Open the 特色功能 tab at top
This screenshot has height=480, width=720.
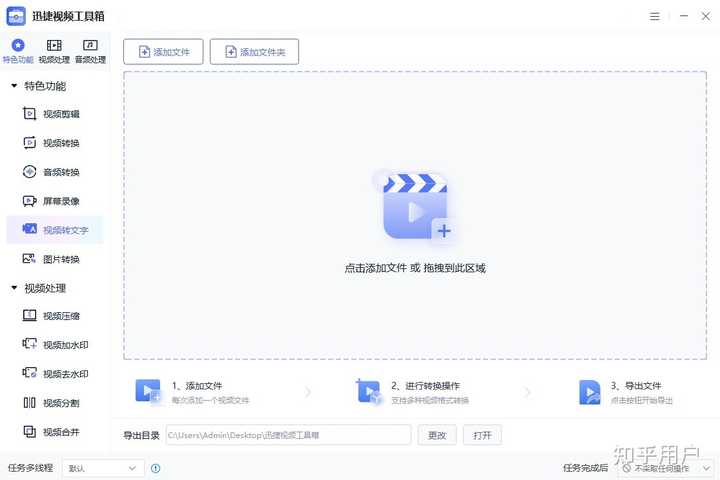pos(17,51)
